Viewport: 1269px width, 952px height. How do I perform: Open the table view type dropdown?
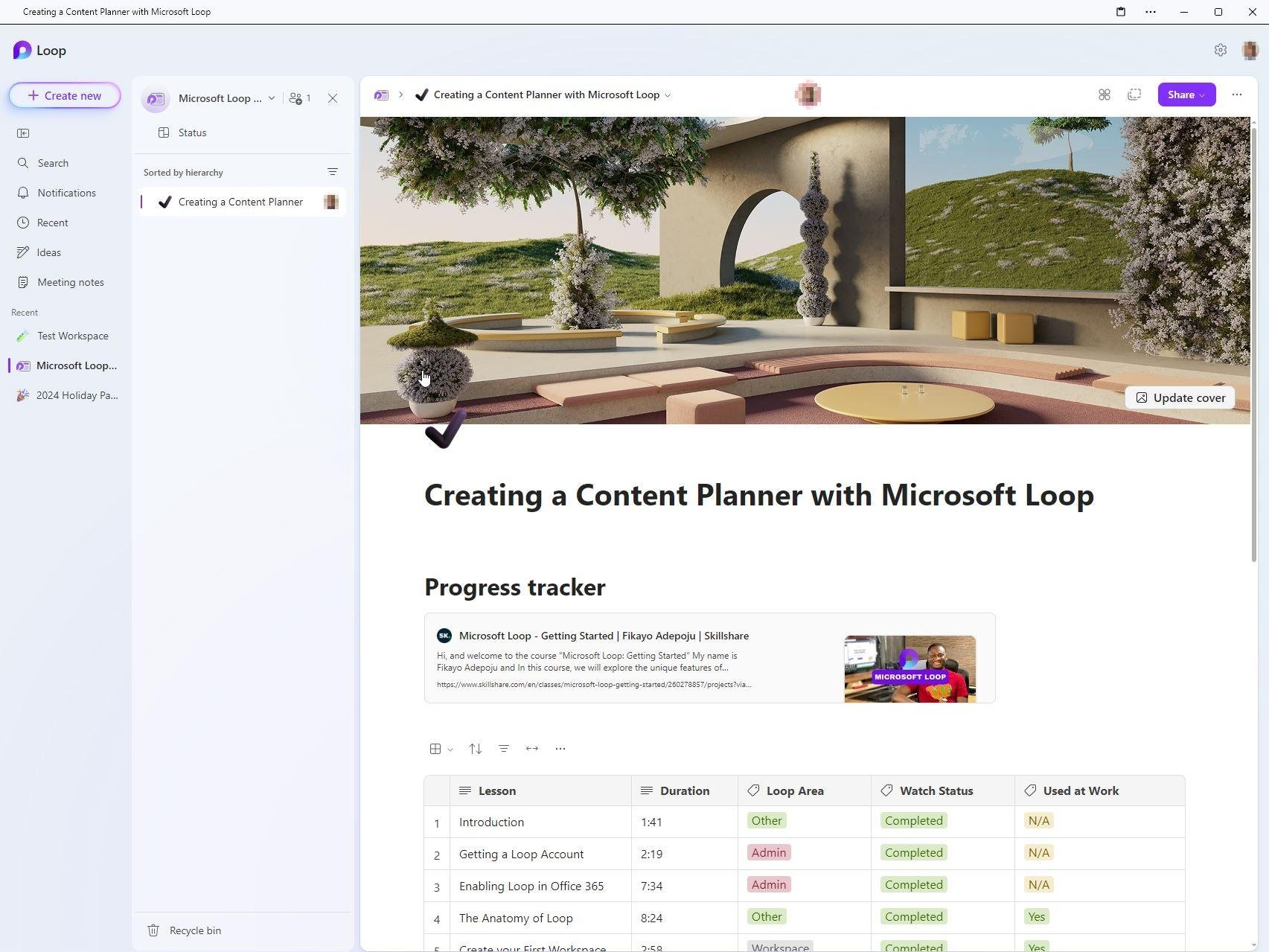441,749
